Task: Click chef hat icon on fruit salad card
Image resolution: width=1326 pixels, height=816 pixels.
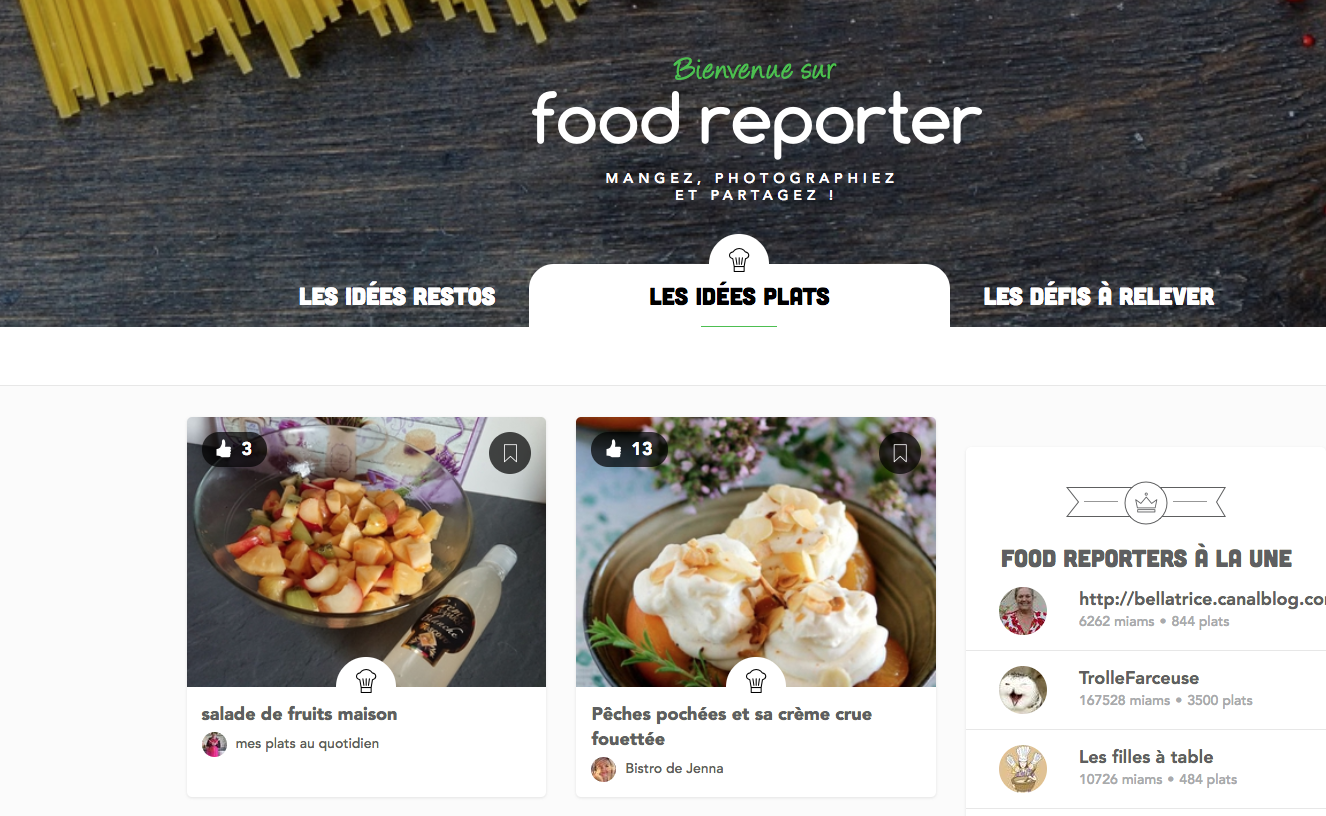Action: [366, 680]
